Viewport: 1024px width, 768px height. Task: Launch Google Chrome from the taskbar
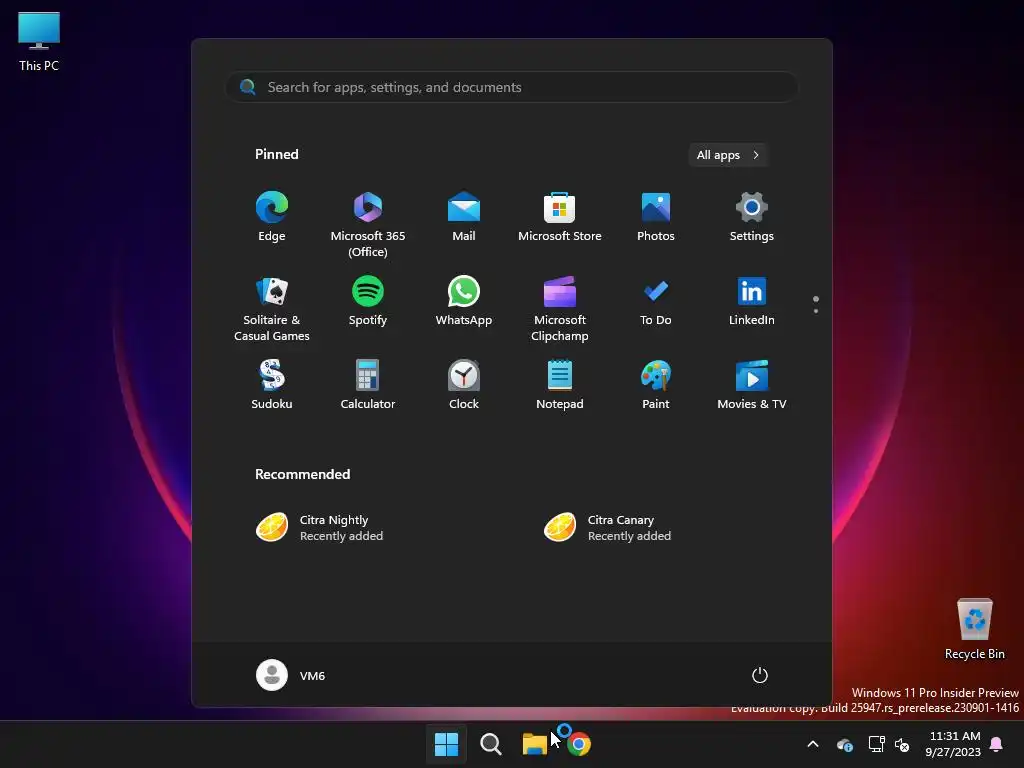[x=579, y=744]
